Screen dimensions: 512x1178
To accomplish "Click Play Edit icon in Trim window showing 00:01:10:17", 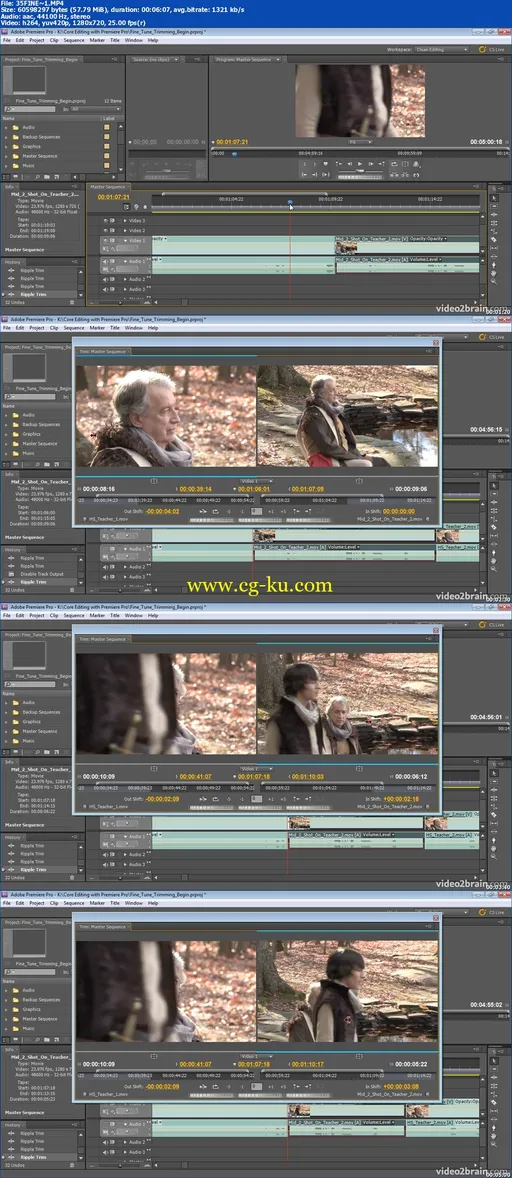I will pyautogui.click(x=202, y=1087).
